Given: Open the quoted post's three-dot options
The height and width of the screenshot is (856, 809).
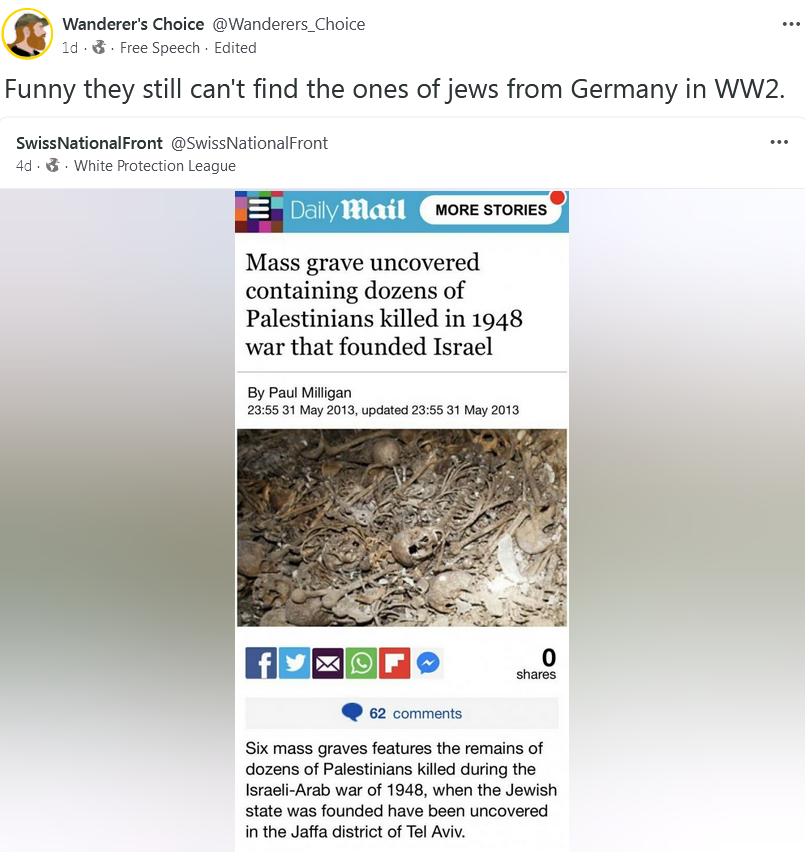Looking at the screenshot, I should click(779, 142).
